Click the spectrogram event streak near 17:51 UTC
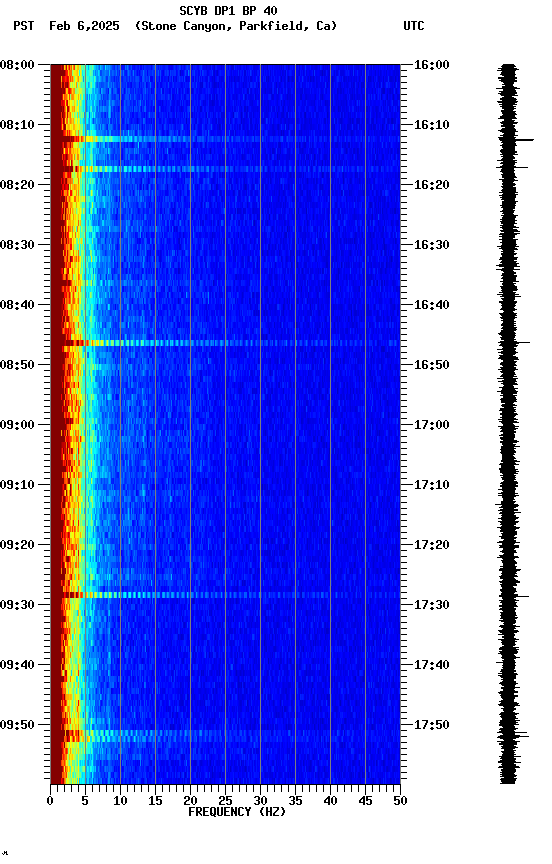 click(225, 734)
